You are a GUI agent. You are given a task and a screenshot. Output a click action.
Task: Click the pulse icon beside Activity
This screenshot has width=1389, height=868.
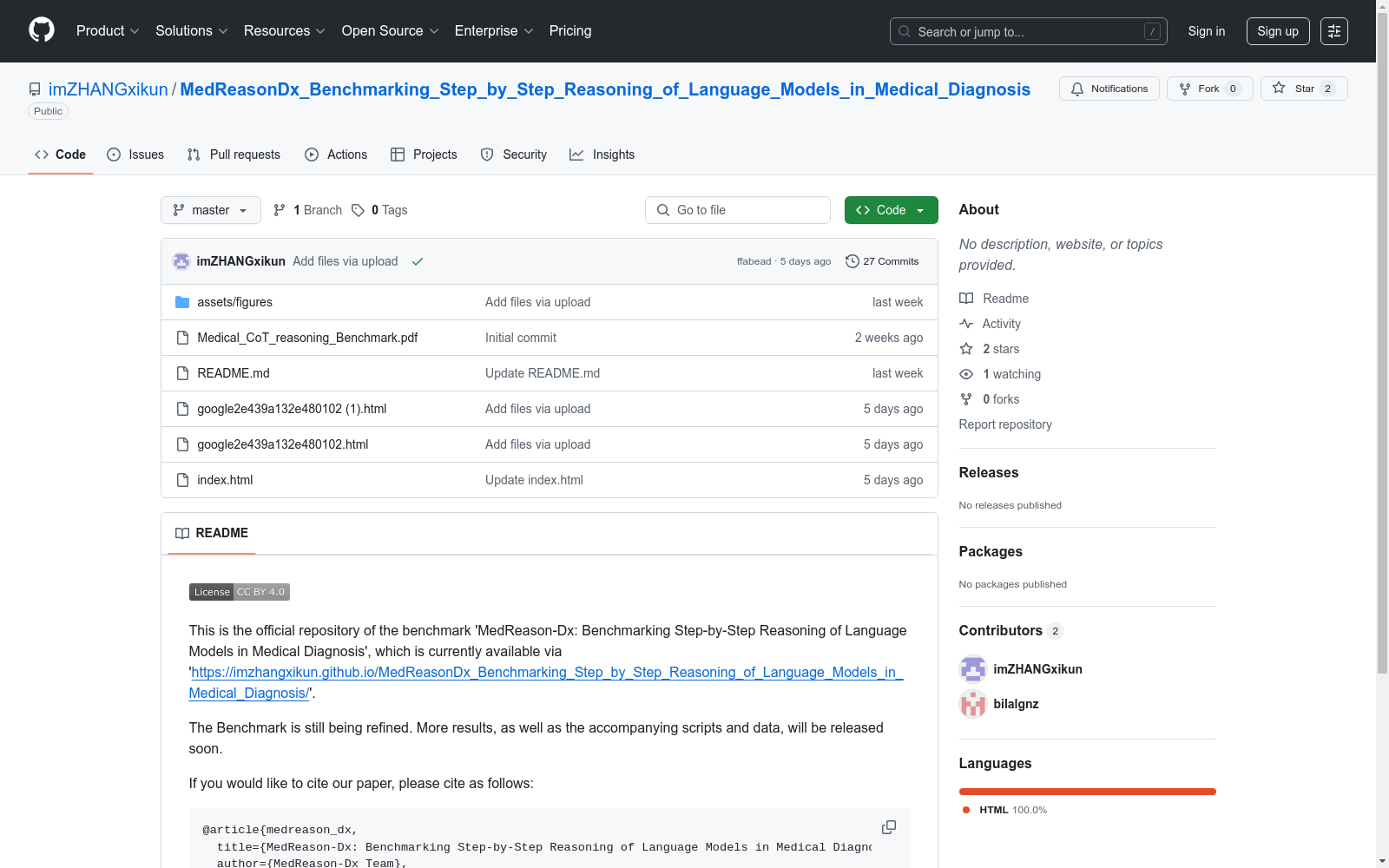tap(966, 324)
